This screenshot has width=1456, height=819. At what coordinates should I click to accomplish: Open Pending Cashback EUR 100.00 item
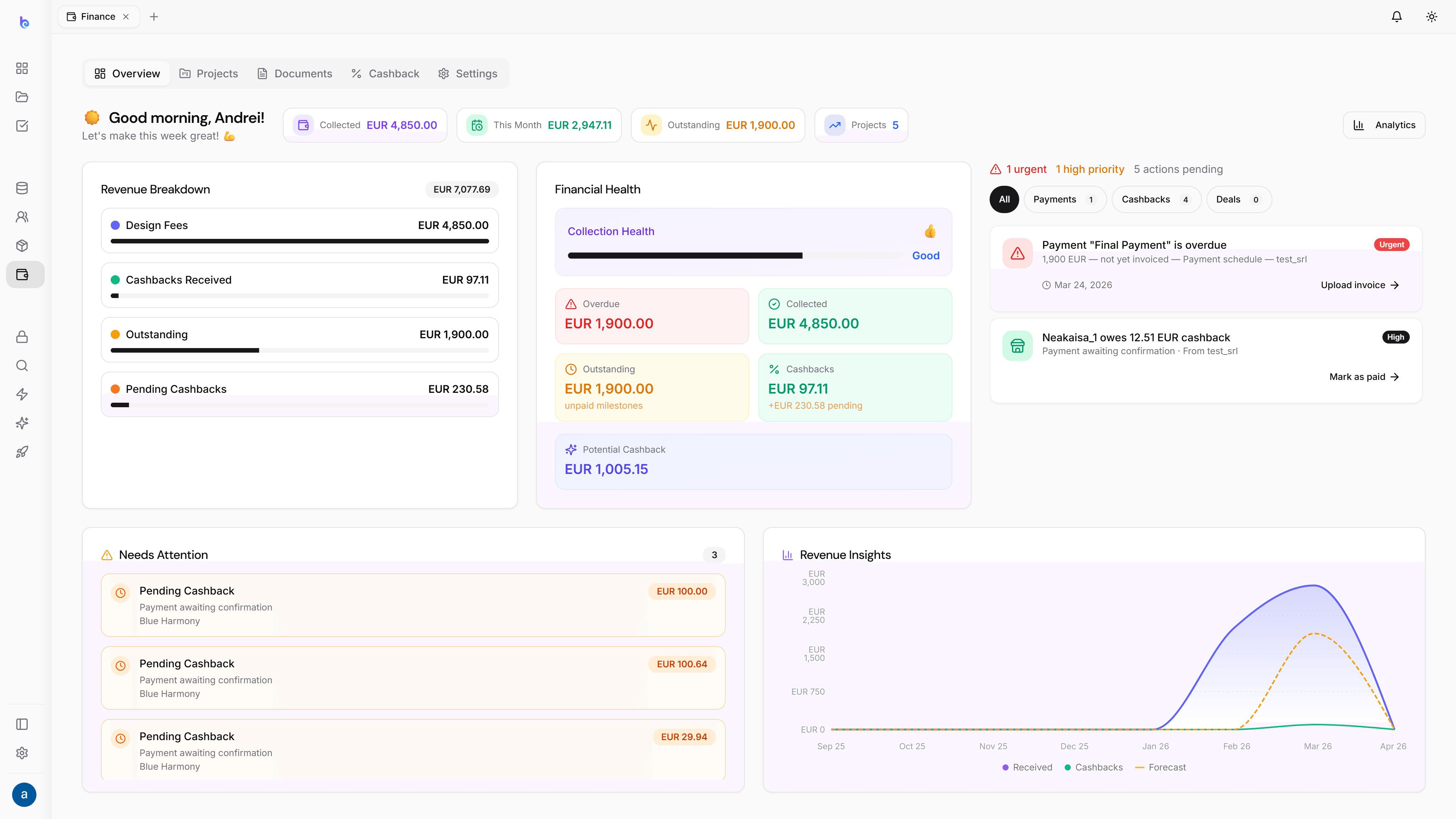[413, 606]
